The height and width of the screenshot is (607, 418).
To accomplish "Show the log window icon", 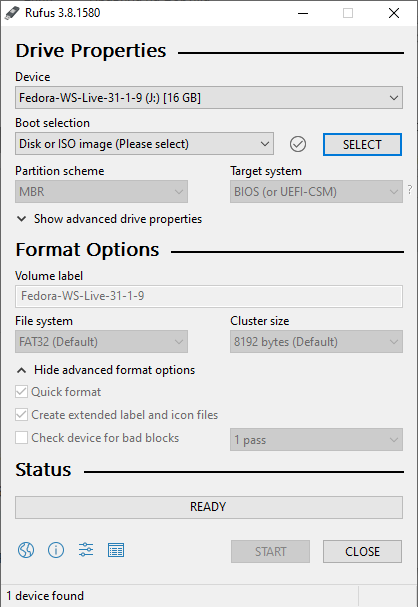I will click(116, 550).
